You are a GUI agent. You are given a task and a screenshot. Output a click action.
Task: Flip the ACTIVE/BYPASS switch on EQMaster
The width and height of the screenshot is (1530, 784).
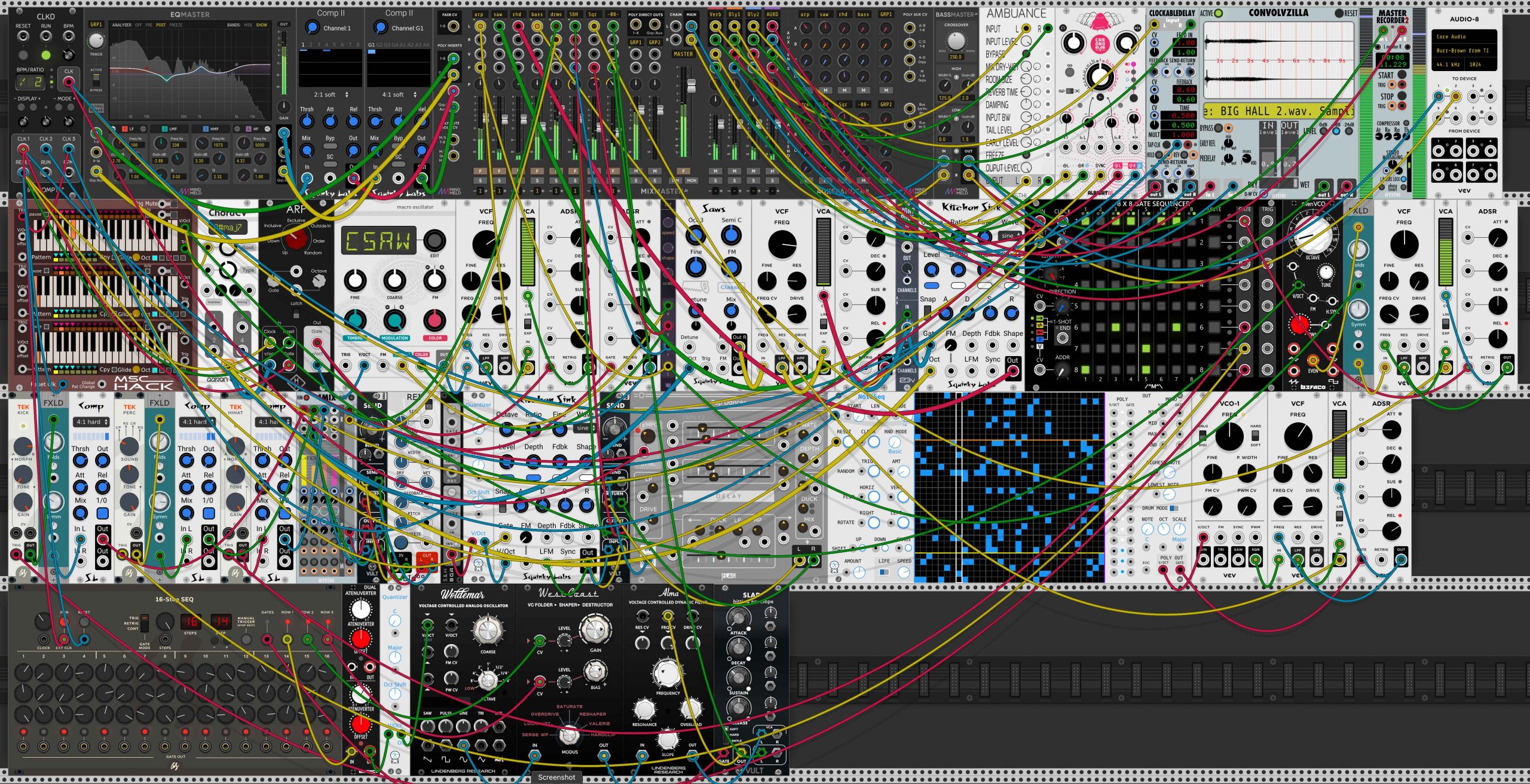click(x=96, y=80)
